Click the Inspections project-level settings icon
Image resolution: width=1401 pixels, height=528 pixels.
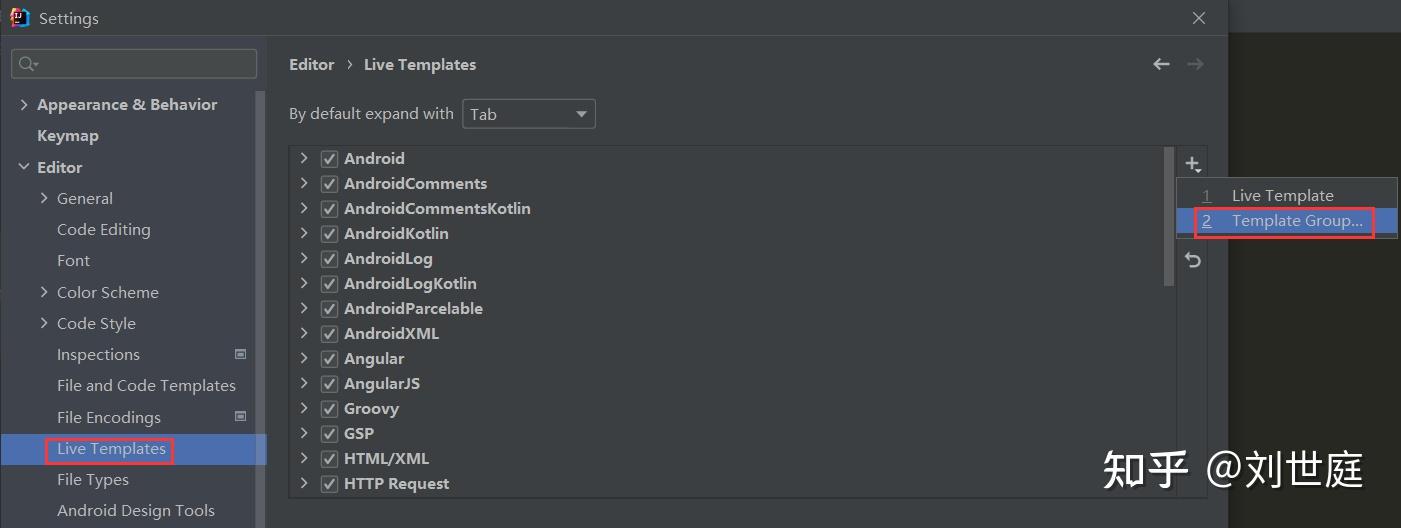tap(240, 354)
